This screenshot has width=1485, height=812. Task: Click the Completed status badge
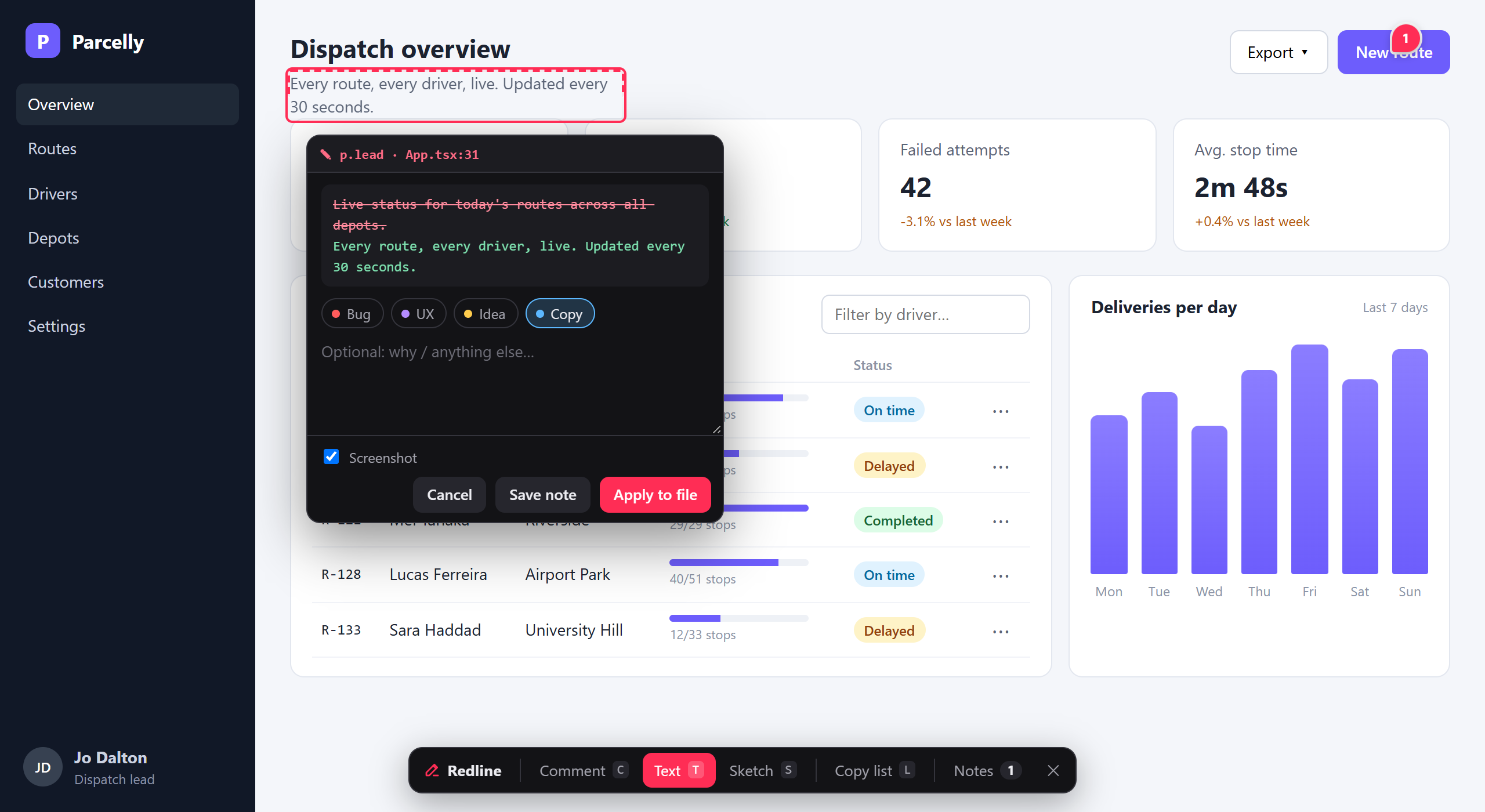pos(898,520)
